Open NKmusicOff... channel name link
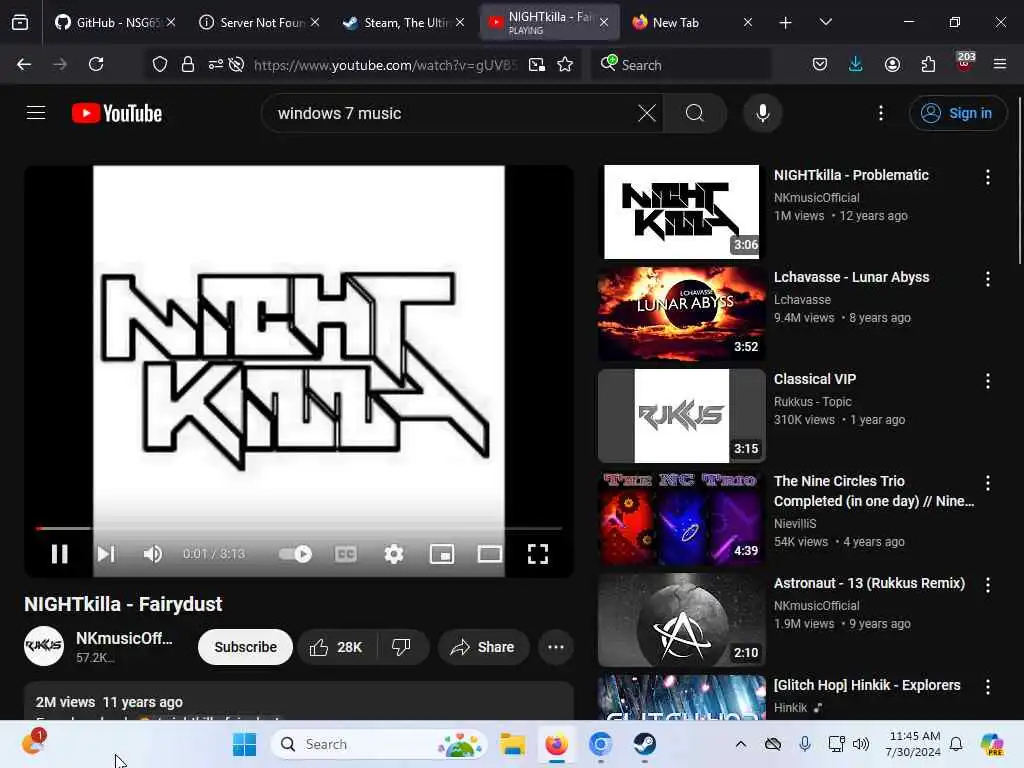The width and height of the screenshot is (1024, 768). (124, 638)
